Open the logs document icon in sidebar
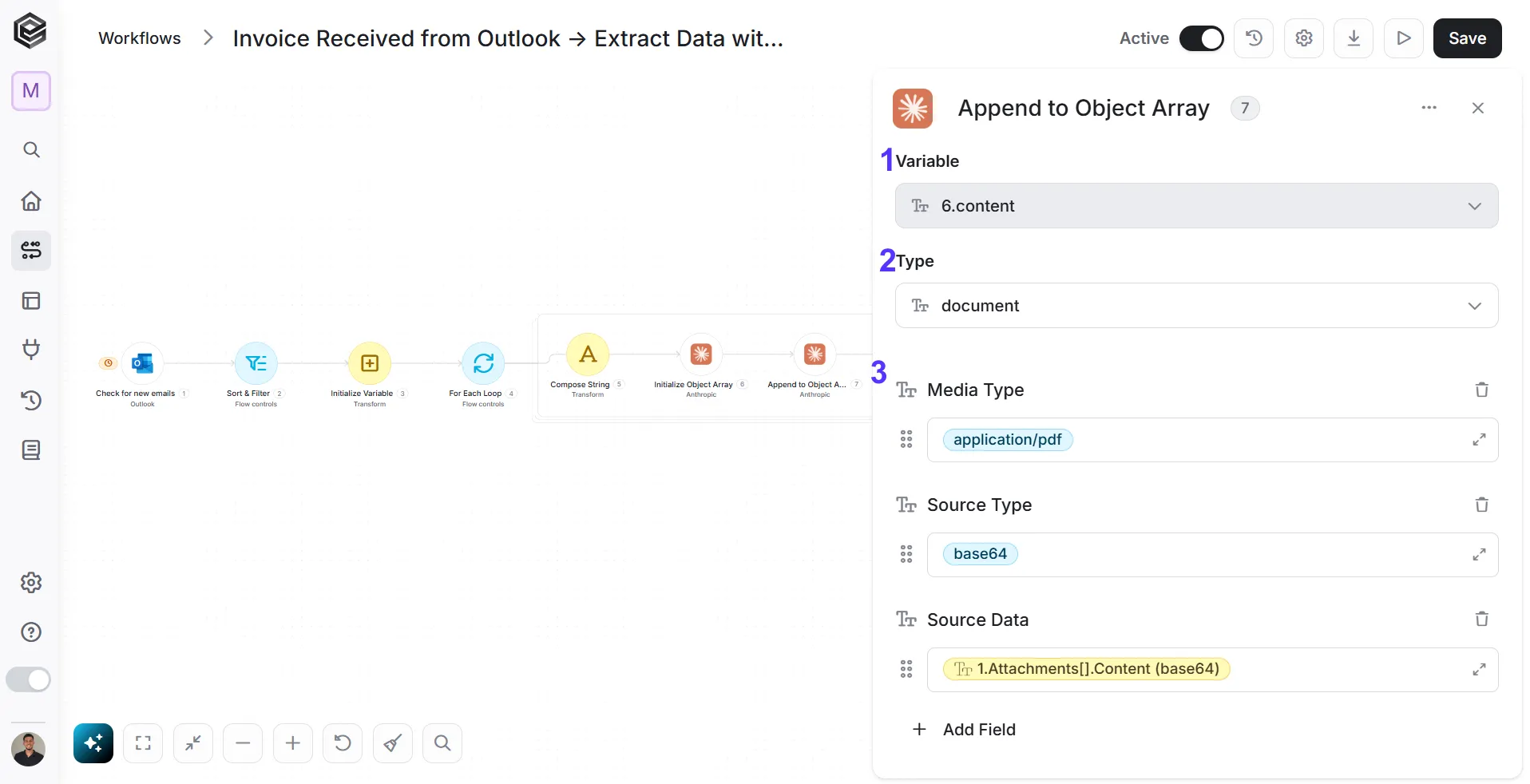This screenshot has width=1530, height=784. pos(31,450)
